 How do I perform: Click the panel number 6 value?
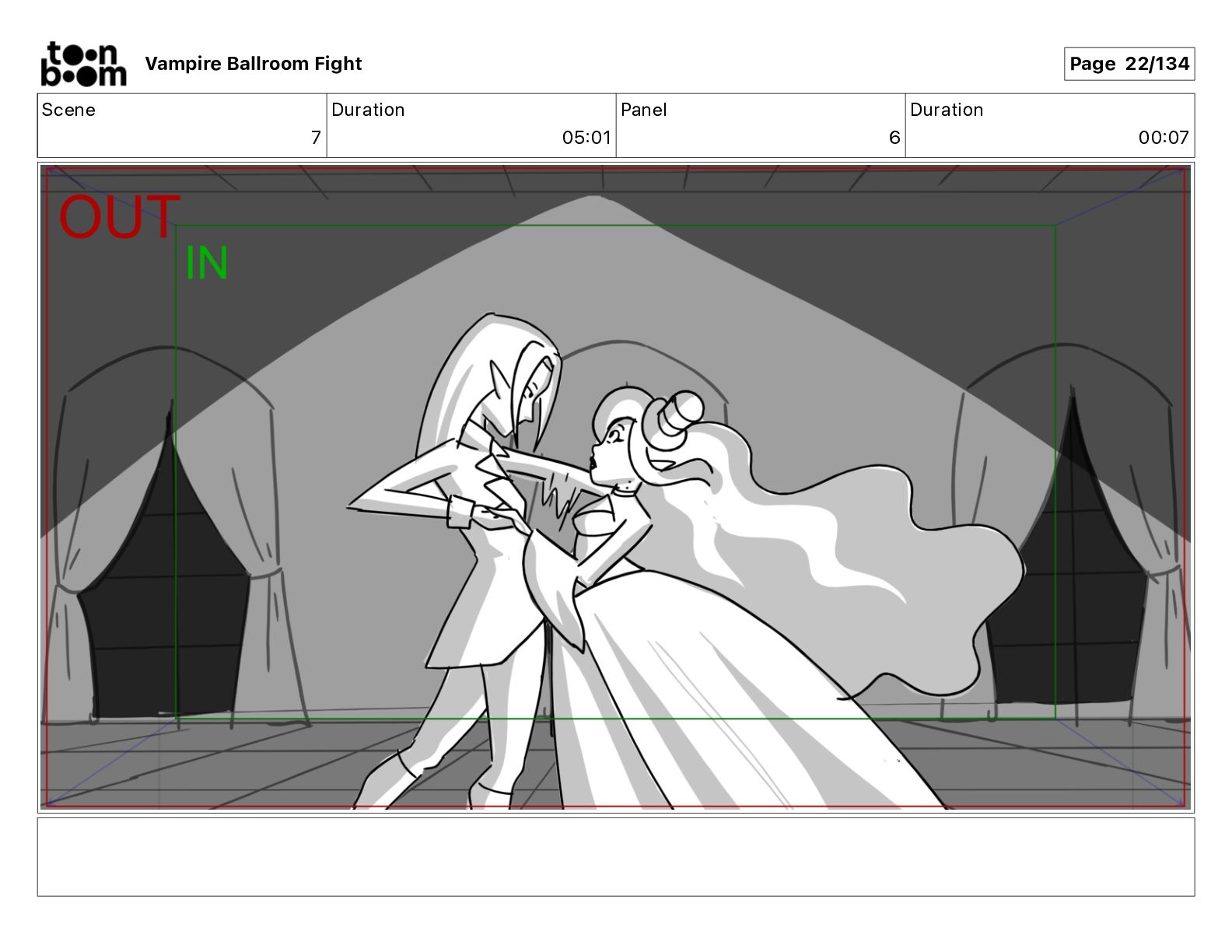pos(894,138)
